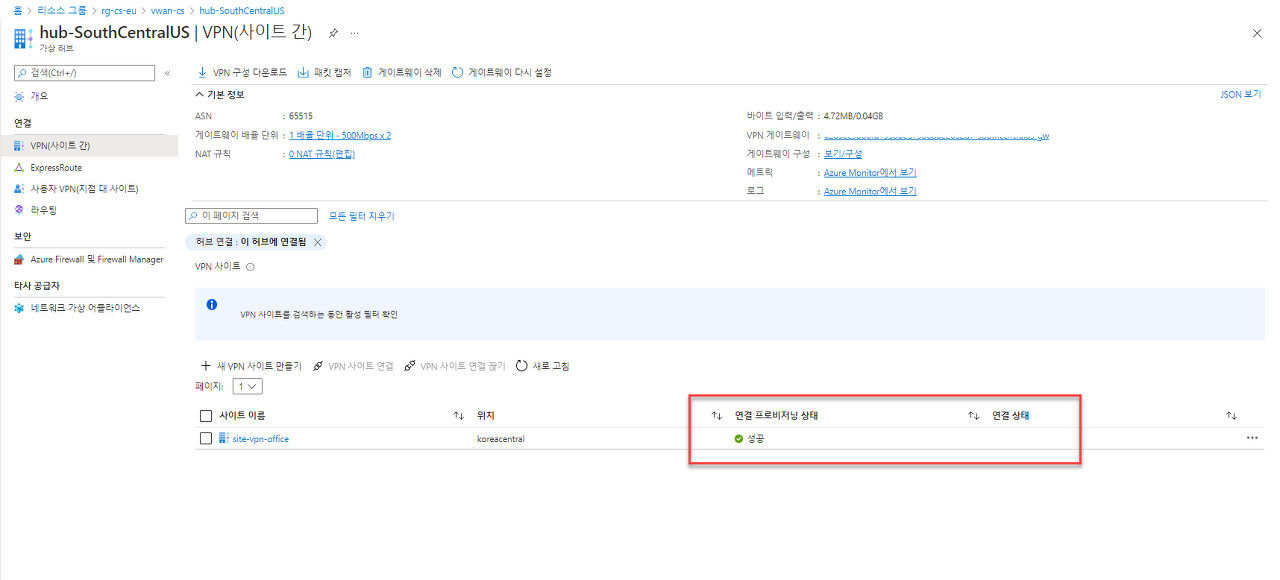Open row actions menu for site-vpn-office

1252,438
